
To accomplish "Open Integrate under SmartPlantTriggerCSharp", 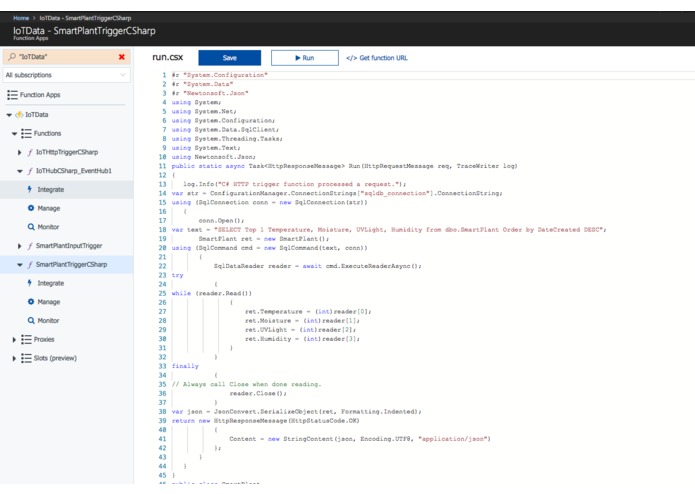I will (51, 283).
